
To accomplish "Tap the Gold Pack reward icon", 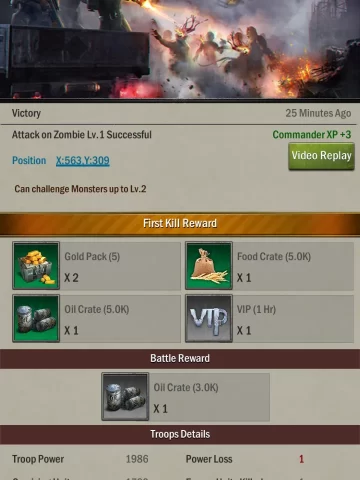I will pyautogui.click(x=36, y=265).
